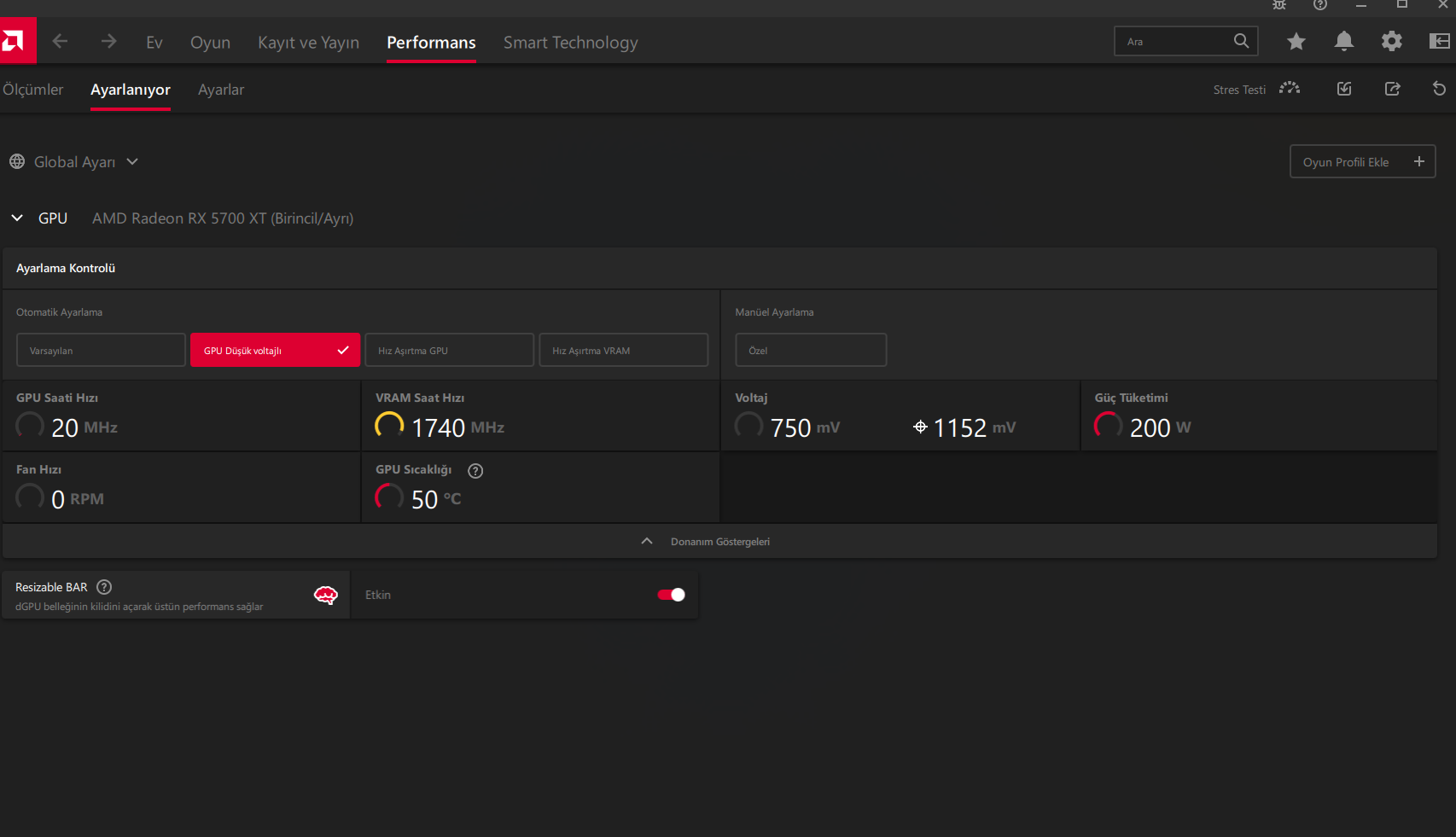Image resolution: width=1456 pixels, height=837 pixels.
Task: Open the Kayıt ve Yayın tab
Action: click(x=308, y=43)
